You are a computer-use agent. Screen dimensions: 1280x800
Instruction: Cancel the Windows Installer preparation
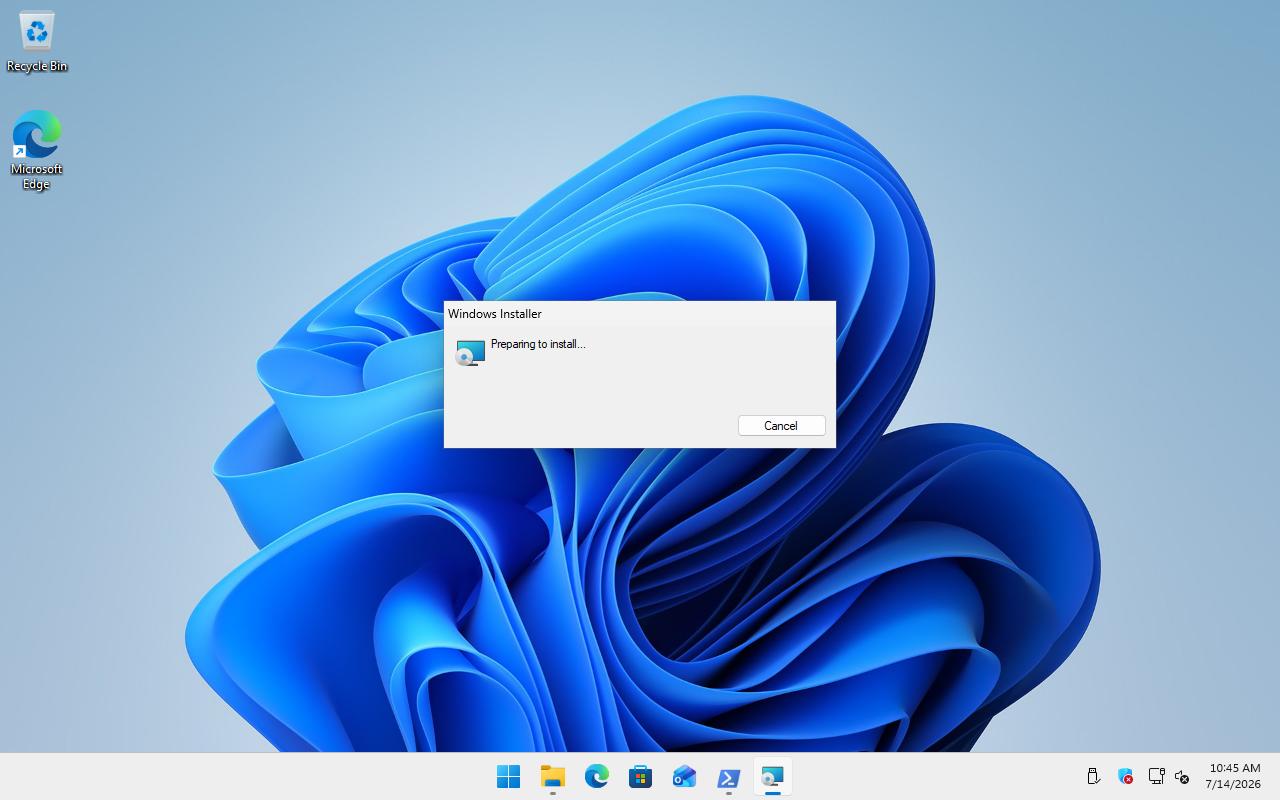pos(781,425)
